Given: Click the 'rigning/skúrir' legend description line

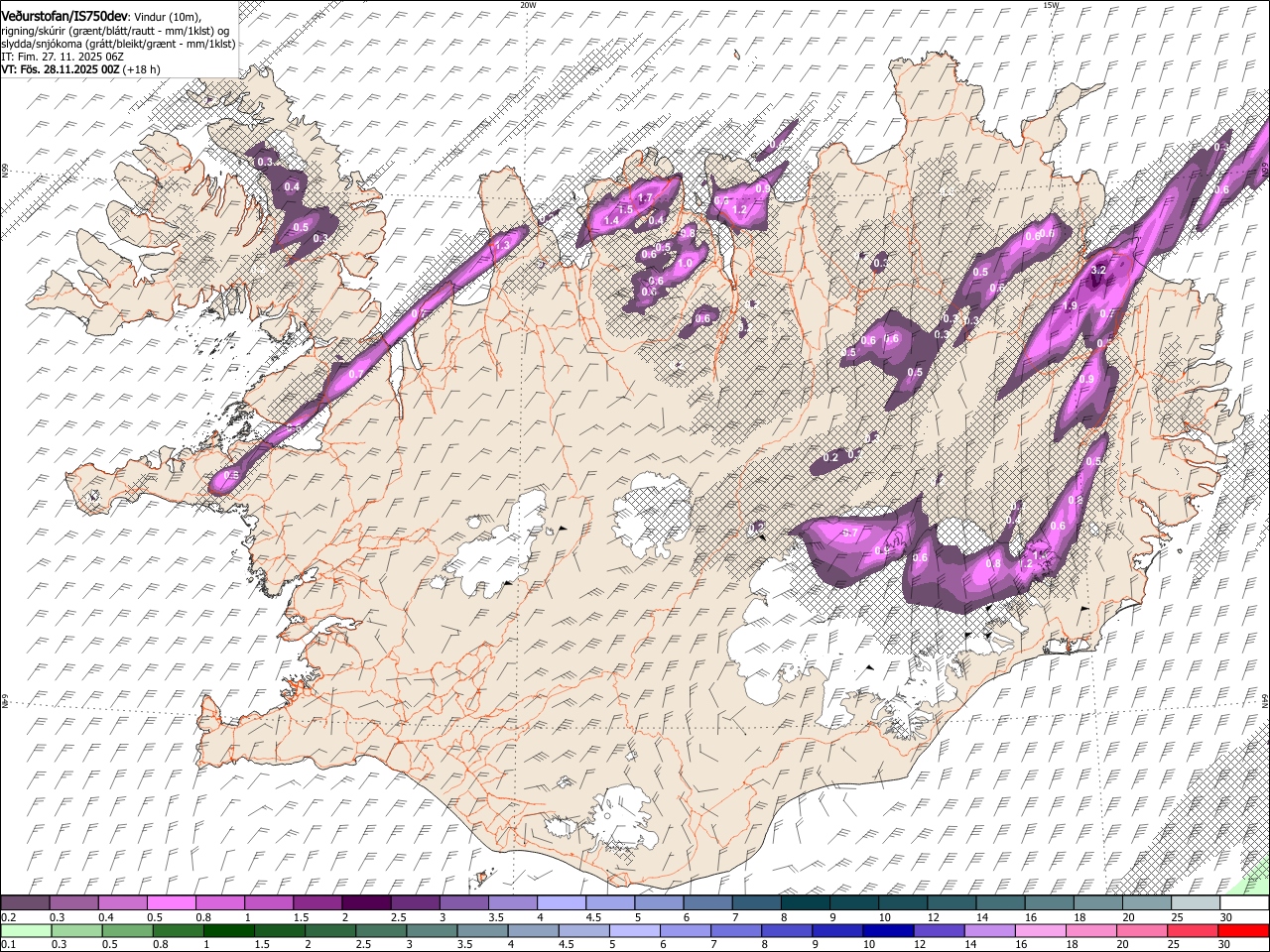Looking at the screenshot, I should coord(115,30).
